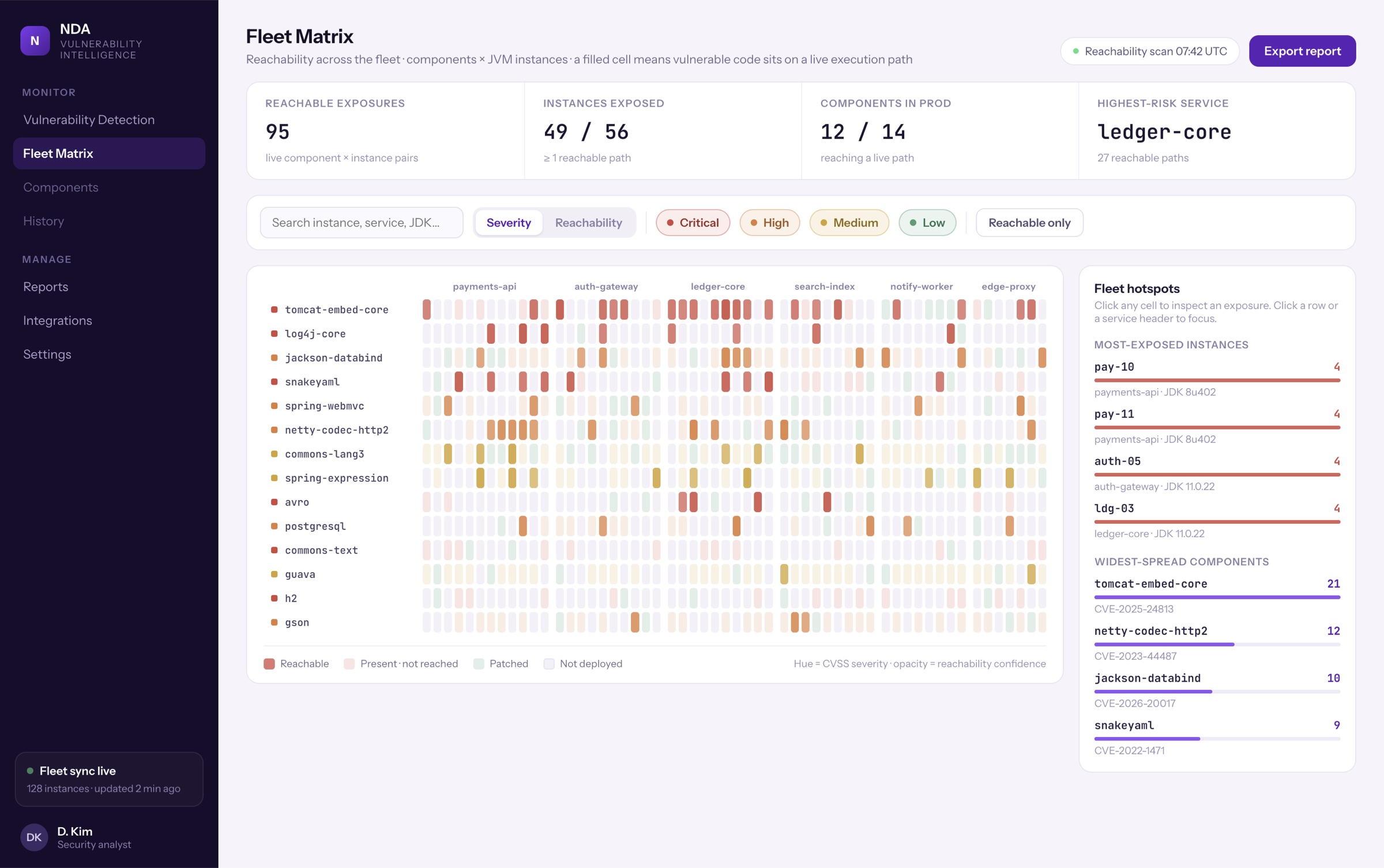Viewport: 1384px width, 868px height.
Task: Open History in the sidebar
Action: 109,221
